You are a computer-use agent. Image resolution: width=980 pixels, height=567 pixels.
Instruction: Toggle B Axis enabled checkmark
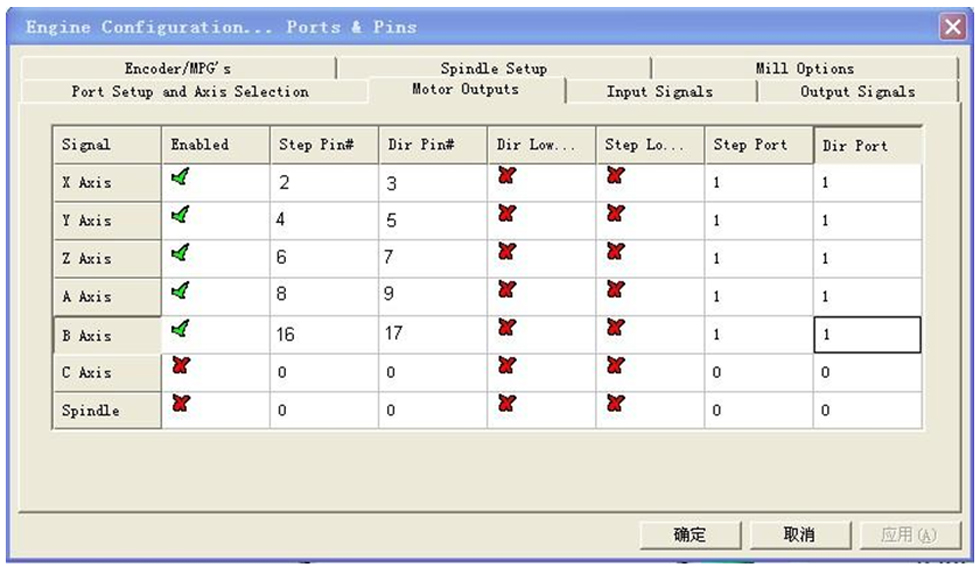[180, 328]
